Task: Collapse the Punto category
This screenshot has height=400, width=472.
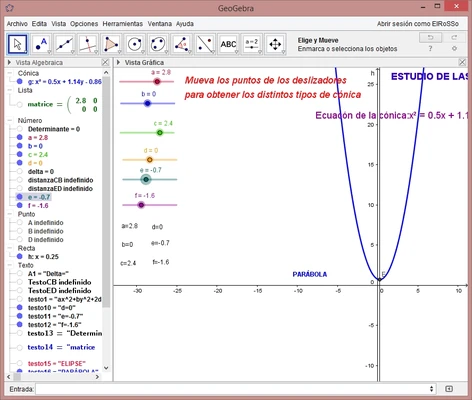Action: (x=10, y=214)
